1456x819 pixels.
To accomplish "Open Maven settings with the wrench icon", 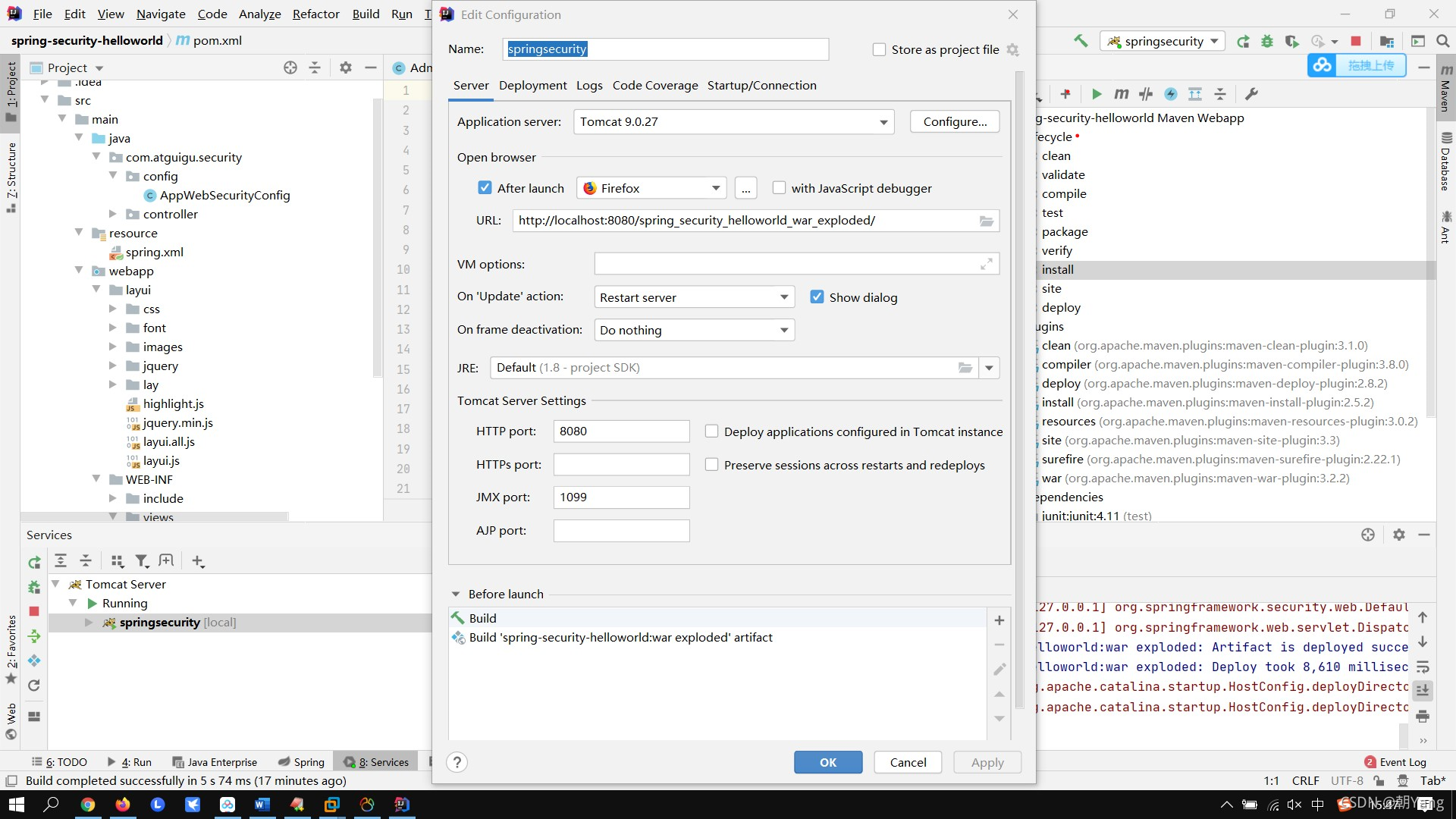I will [1252, 94].
